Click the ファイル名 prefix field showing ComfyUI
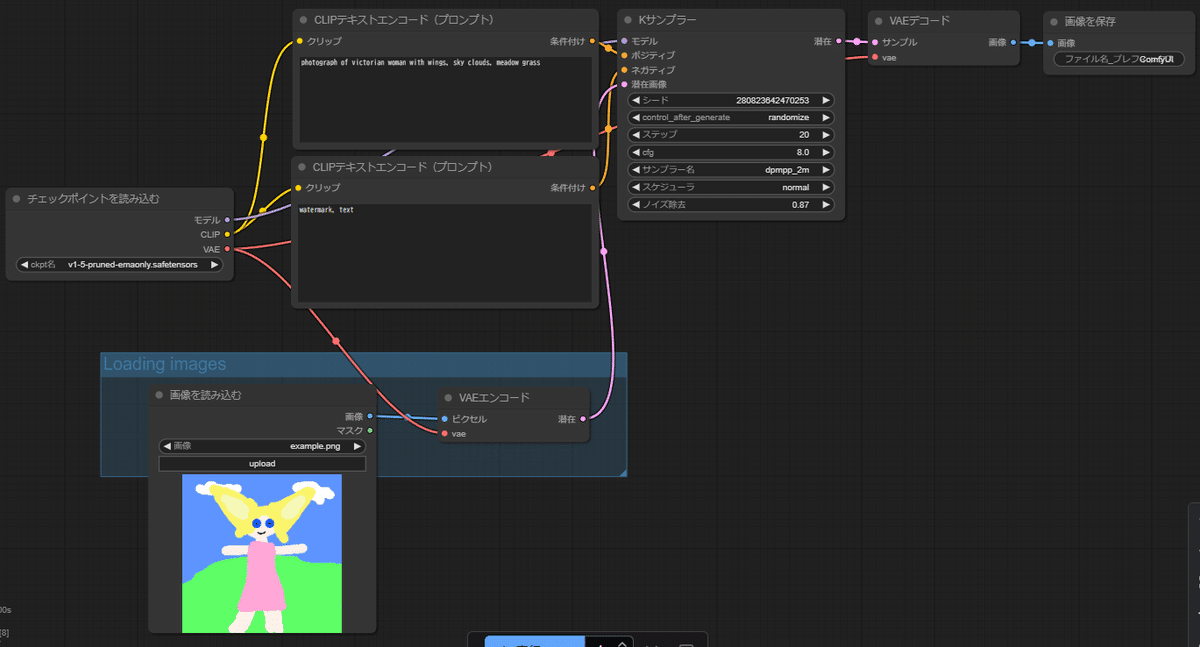This screenshot has height=647, width=1200. pyautogui.click(x=1119, y=60)
